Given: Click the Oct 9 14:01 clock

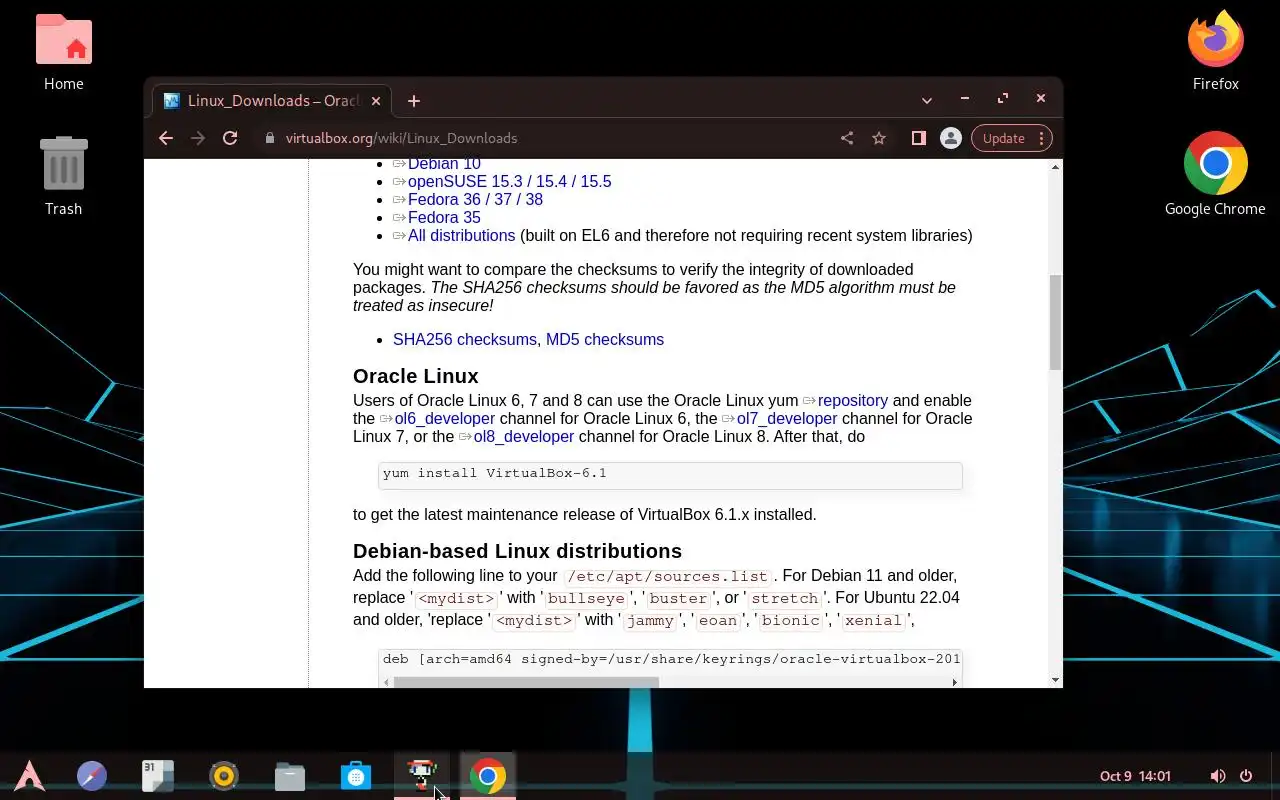Looking at the screenshot, I should tap(1135, 776).
